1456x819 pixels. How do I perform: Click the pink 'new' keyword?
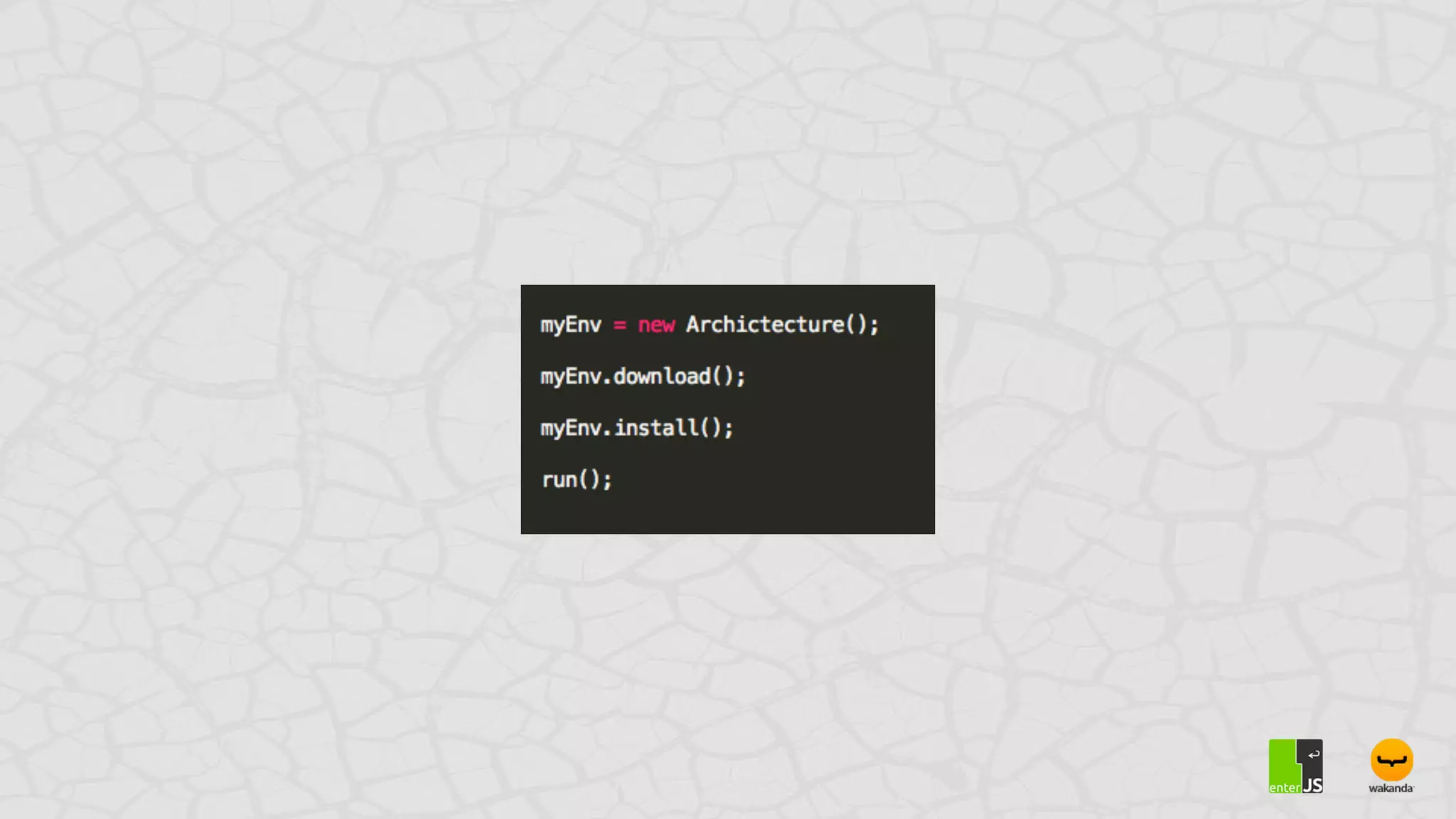[656, 325]
